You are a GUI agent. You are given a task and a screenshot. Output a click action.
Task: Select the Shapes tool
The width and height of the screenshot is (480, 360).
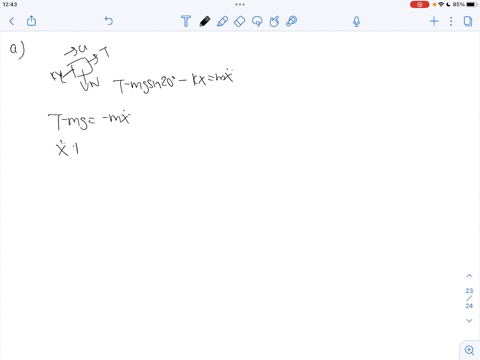click(274, 22)
